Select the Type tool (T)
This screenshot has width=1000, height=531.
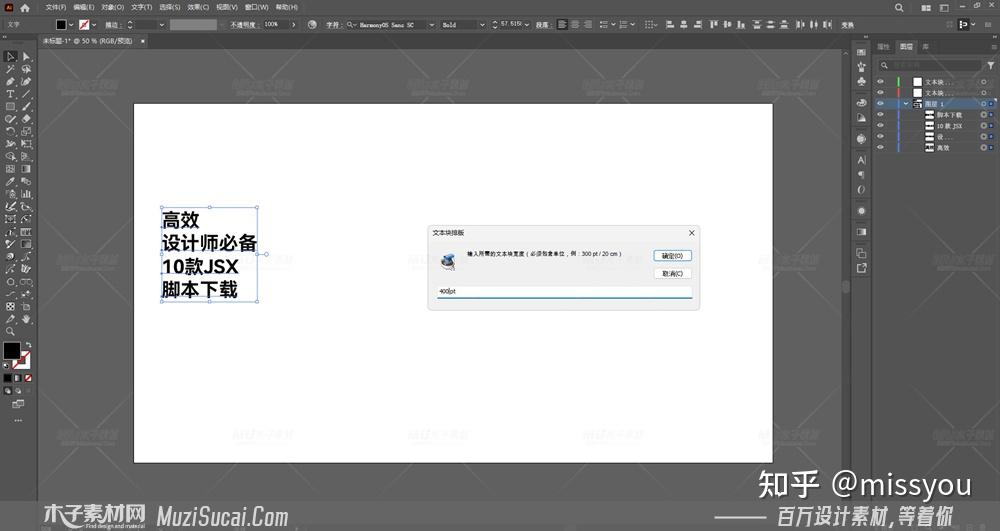point(11,94)
